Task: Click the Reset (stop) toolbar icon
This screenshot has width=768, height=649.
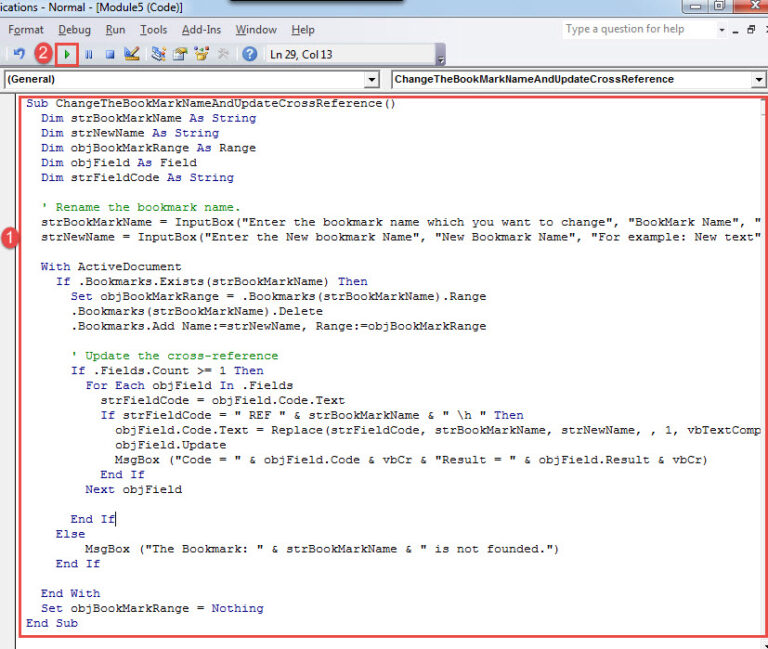Action: pyautogui.click(x=110, y=54)
